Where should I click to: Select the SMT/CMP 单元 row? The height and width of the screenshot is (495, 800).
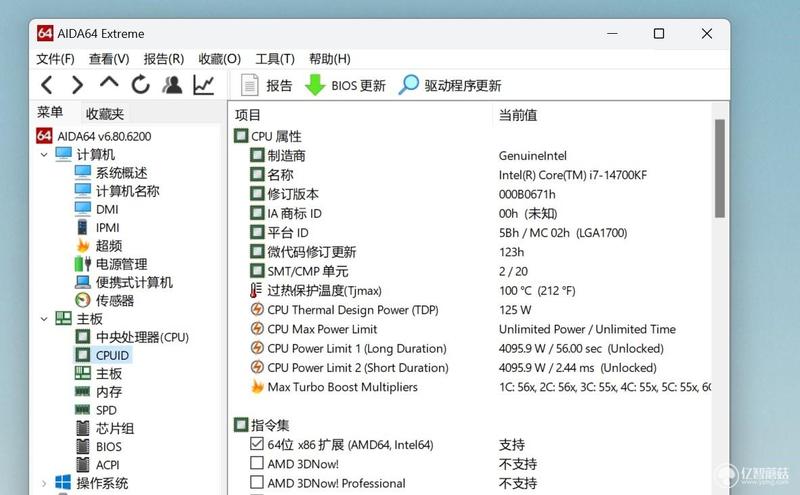[x=471, y=271]
